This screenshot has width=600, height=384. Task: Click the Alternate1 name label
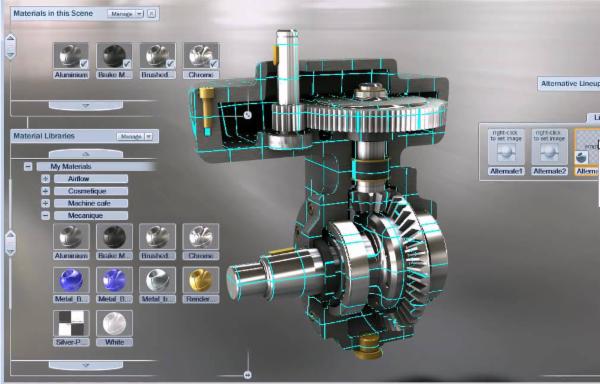click(506, 171)
